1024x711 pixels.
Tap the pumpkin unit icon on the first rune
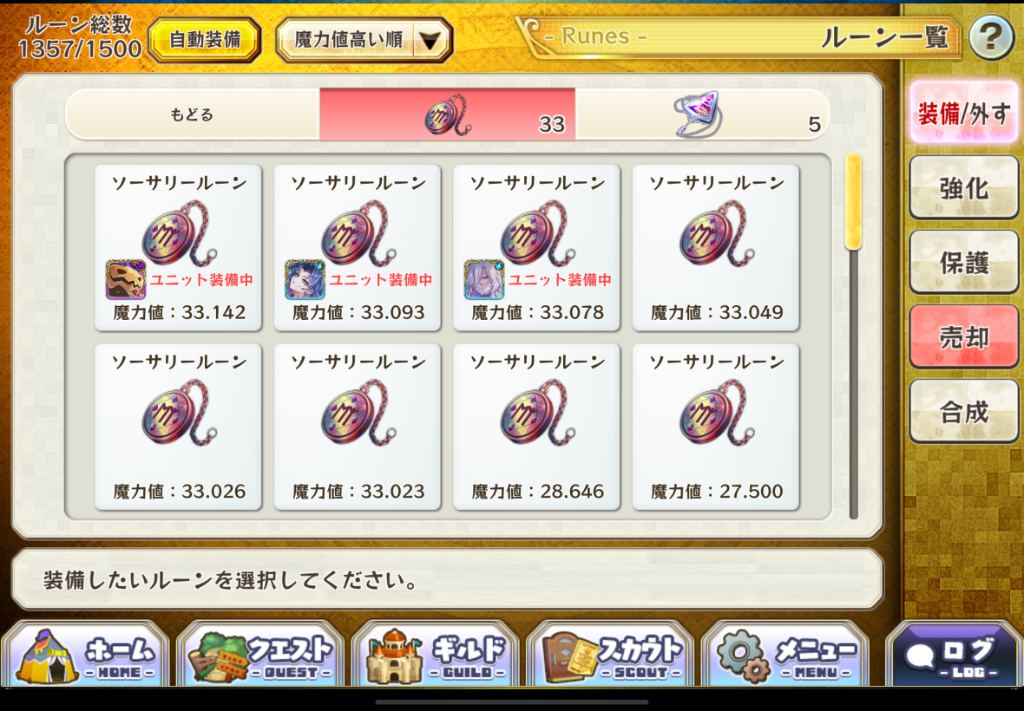125,279
